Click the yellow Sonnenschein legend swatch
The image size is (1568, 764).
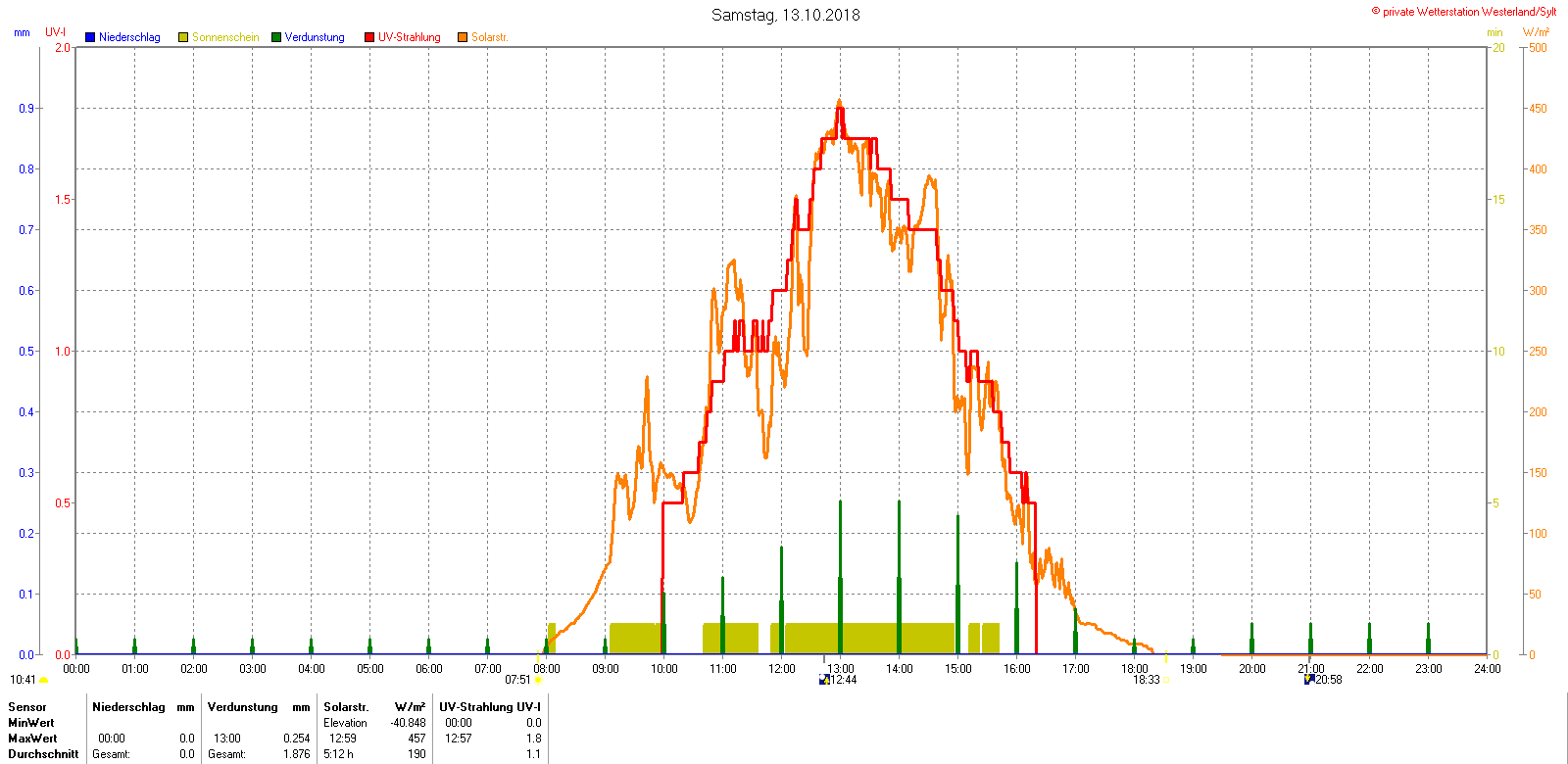coord(183,37)
